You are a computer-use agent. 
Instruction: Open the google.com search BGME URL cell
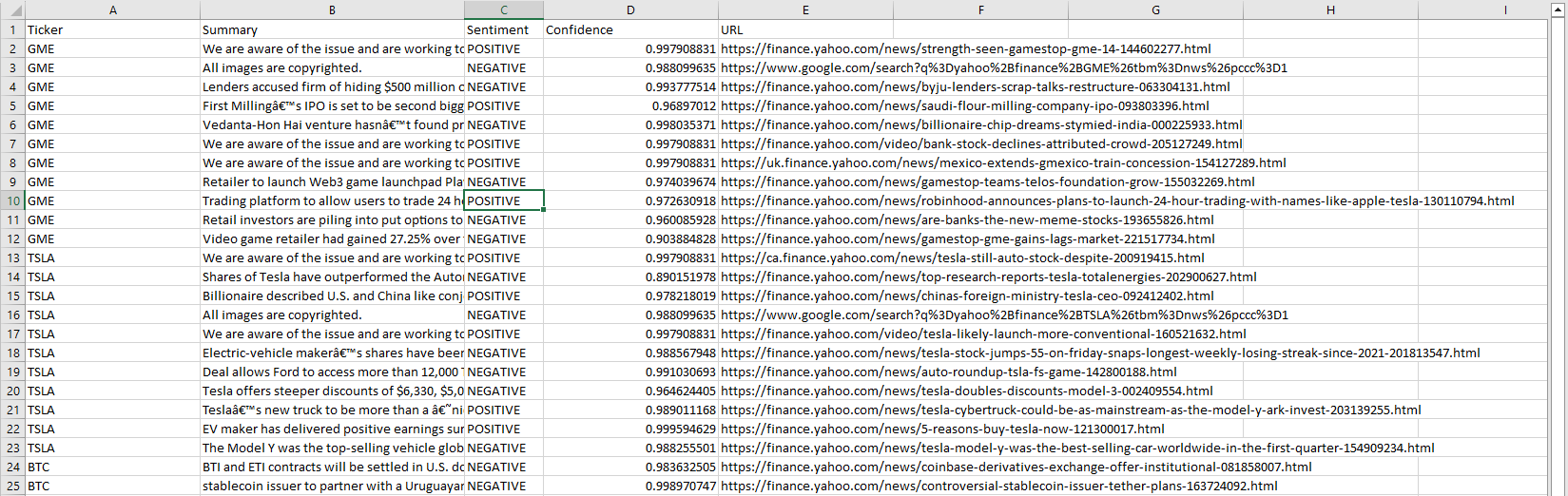coord(1004,67)
